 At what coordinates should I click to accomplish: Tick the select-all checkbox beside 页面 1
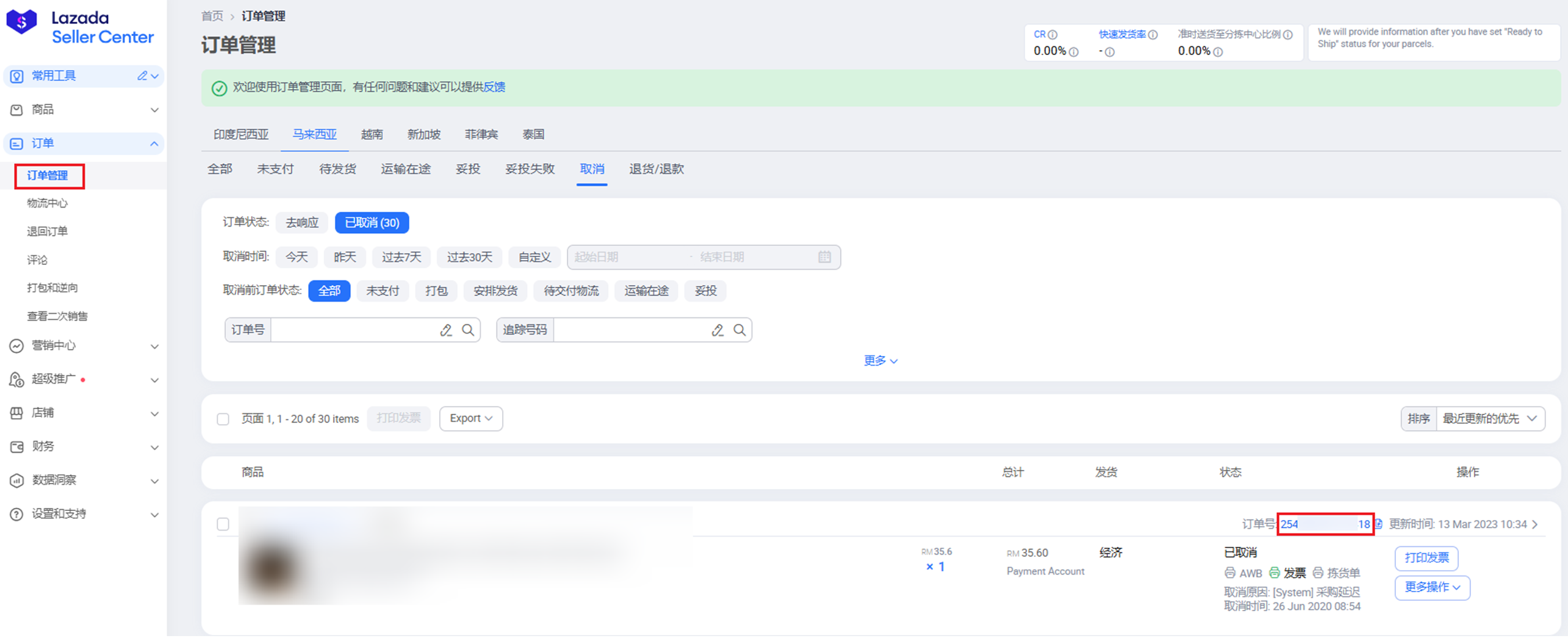pyautogui.click(x=223, y=419)
